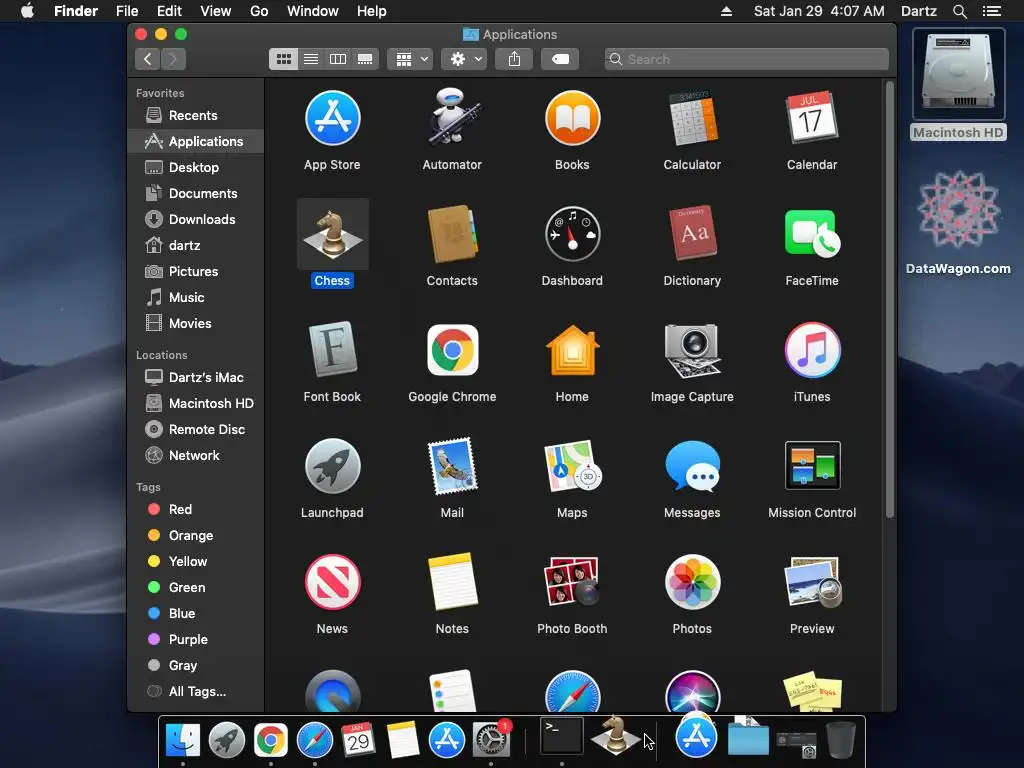Switch to list view in Finder toolbar
1024x768 pixels.
(311, 59)
